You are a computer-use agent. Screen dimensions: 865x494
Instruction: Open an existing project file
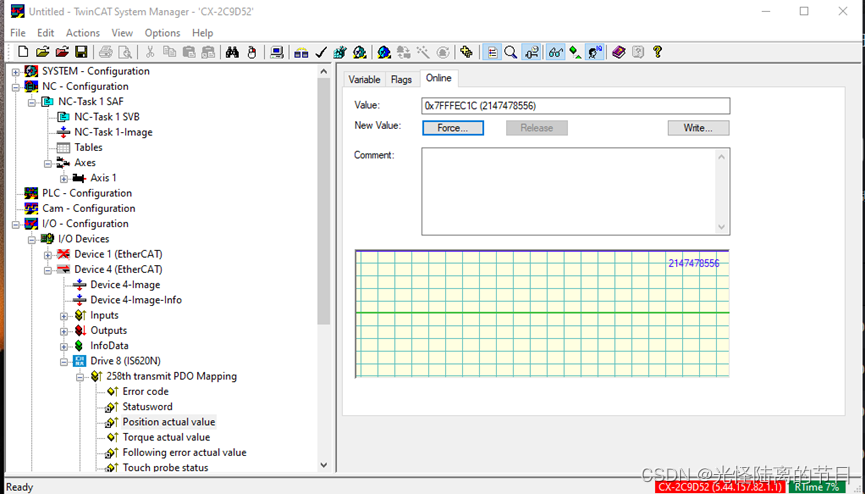point(42,52)
